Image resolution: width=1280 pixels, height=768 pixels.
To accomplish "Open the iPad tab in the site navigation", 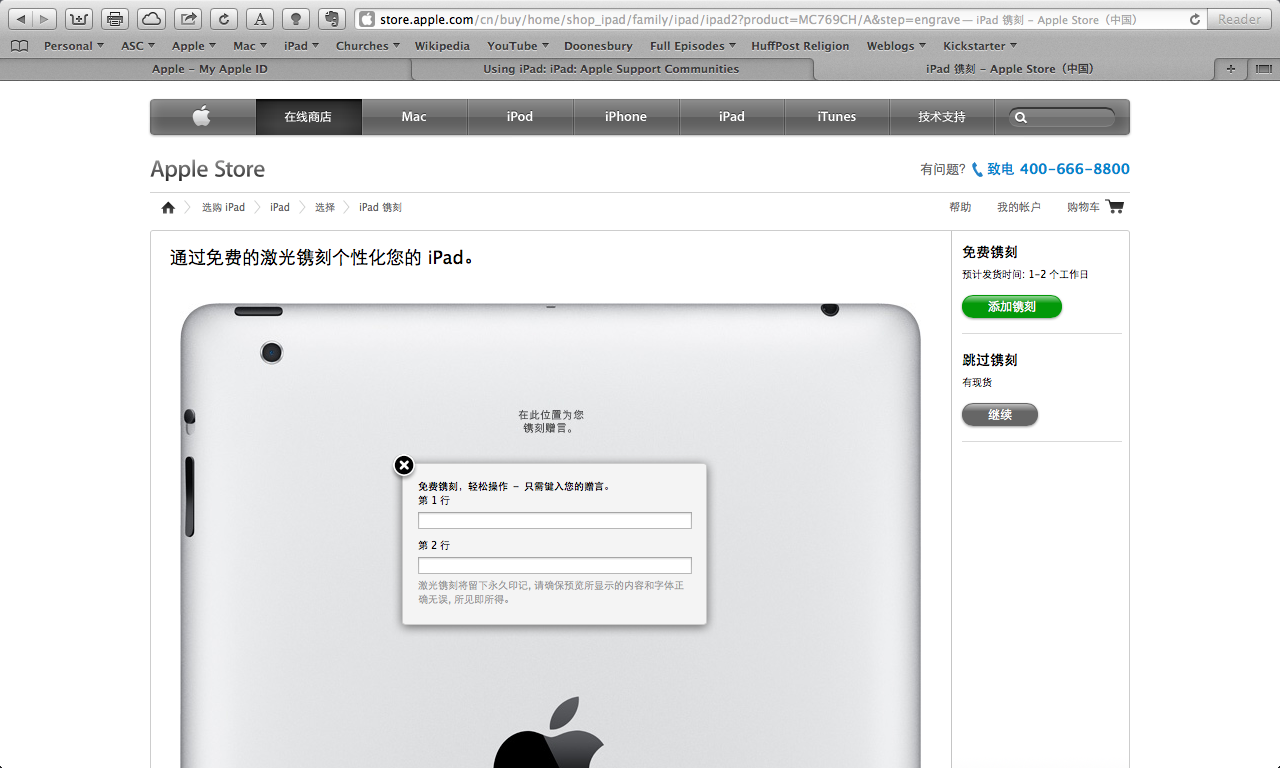I will (732, 117).
